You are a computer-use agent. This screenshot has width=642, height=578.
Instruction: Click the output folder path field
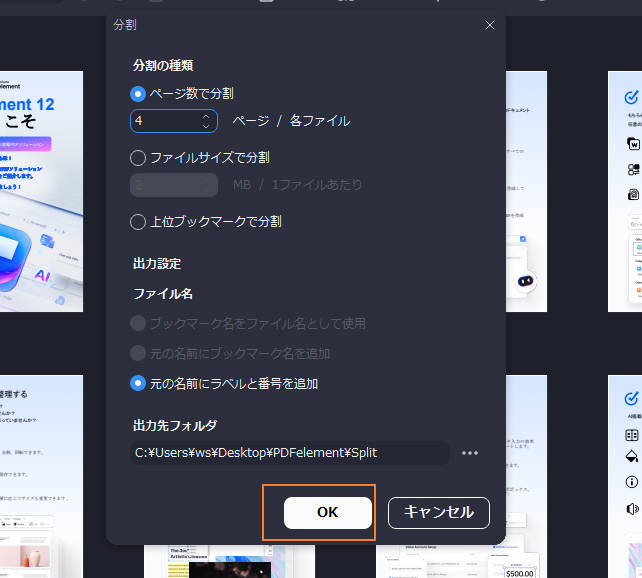tap(290, 453)
